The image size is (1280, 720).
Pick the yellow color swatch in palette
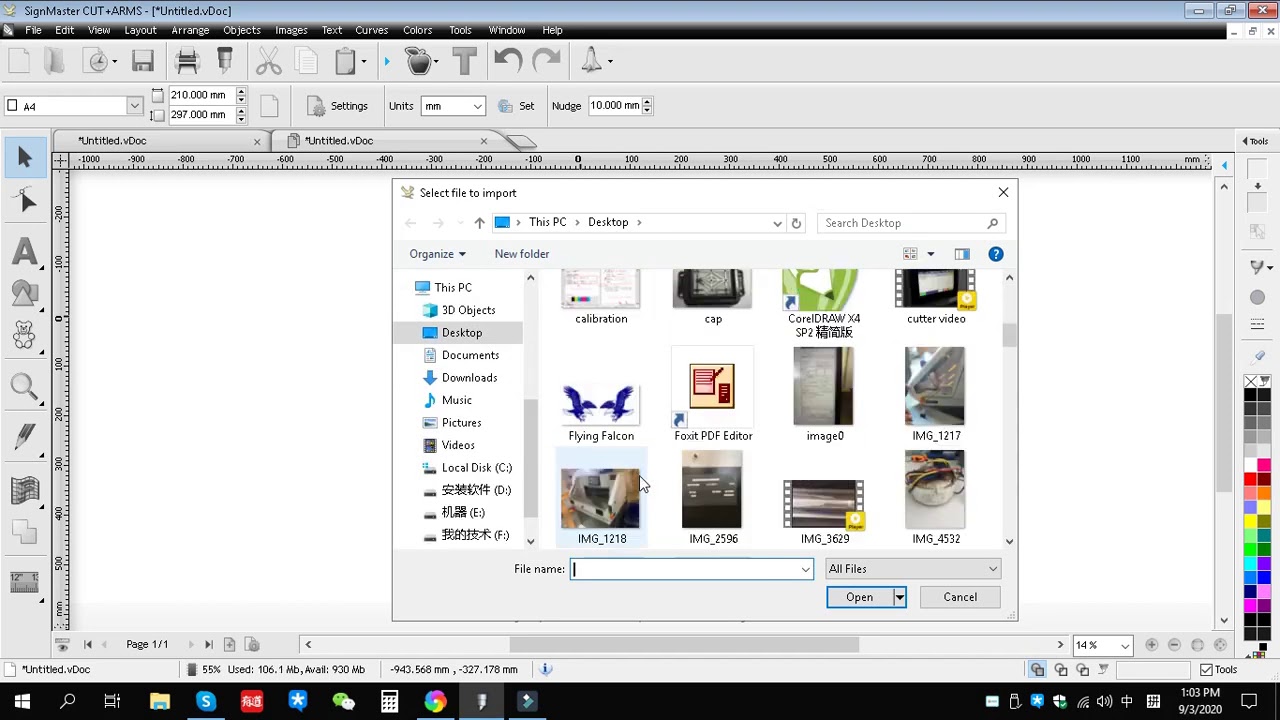[x=1250, y=522]
